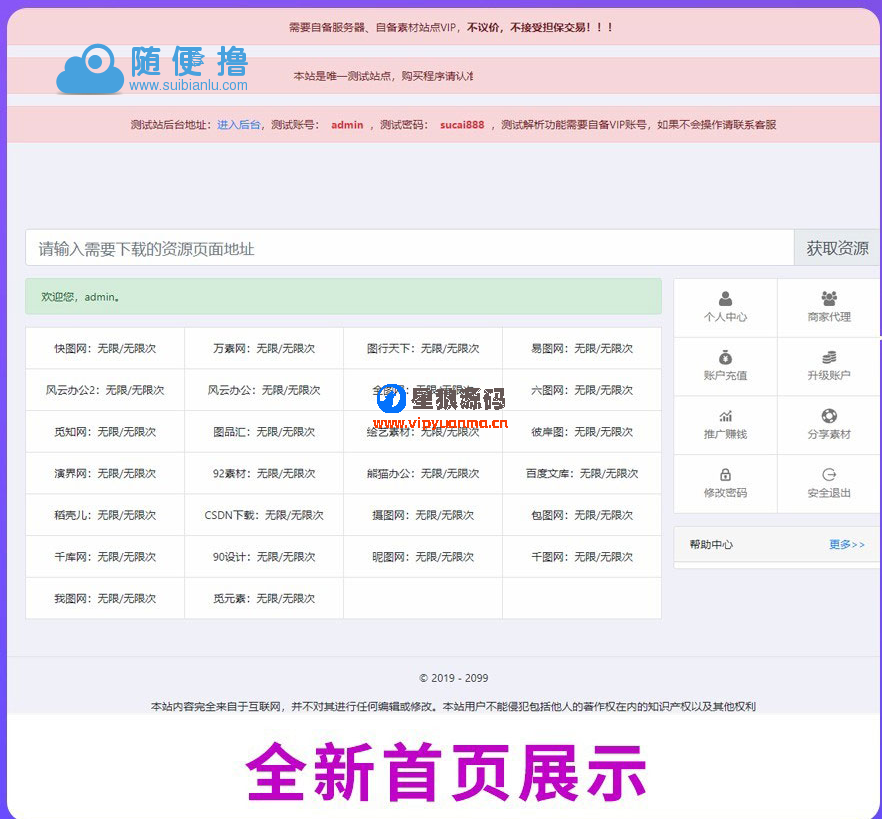Click the www.suibianlu.com logo text
The image size is (882, 819).
(x=188, y=85)
